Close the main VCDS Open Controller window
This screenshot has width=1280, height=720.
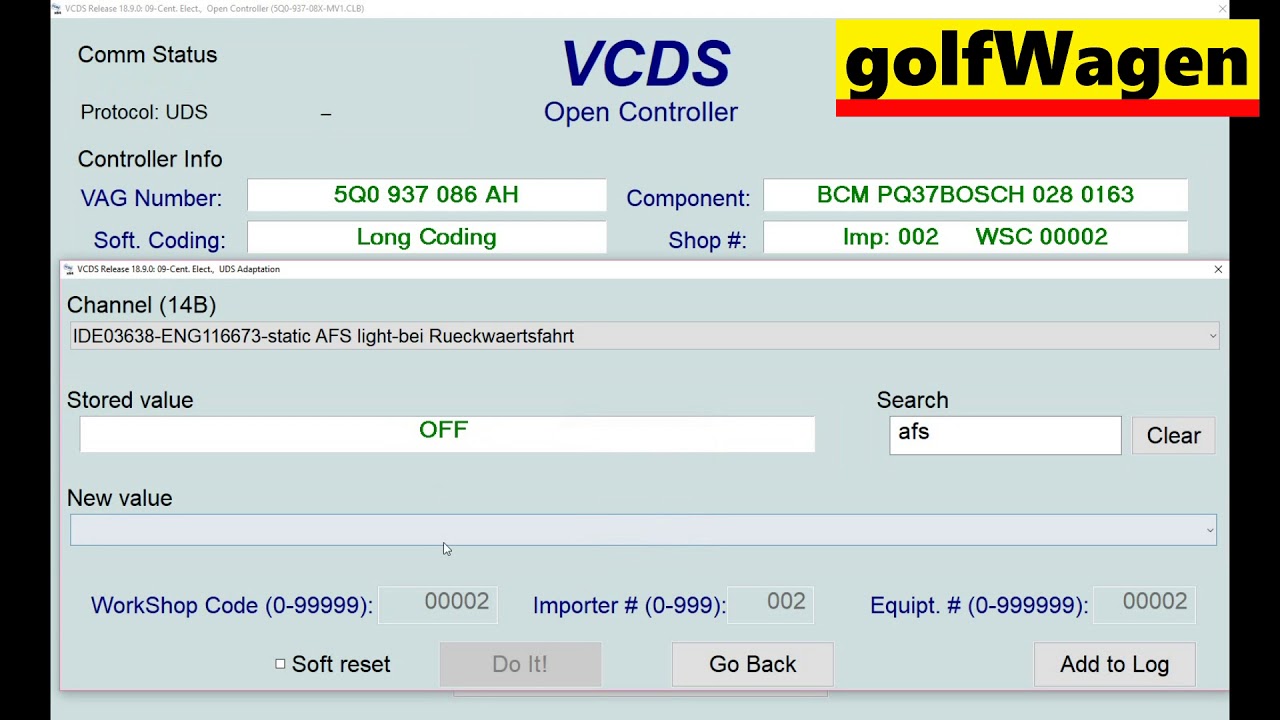click(x=1221, y=9)
